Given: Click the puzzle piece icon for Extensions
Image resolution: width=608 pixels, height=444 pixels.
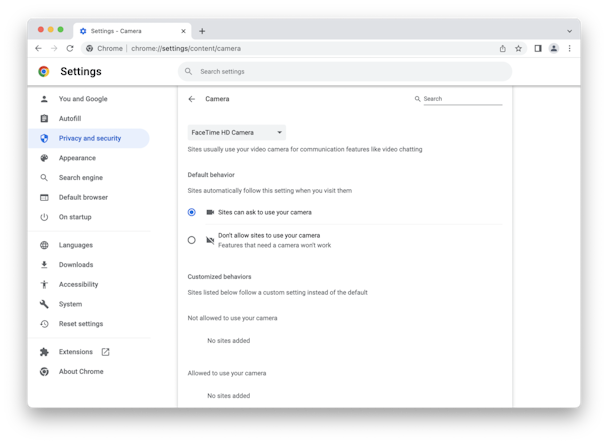Looking at the screenshot, I should 44,352.
